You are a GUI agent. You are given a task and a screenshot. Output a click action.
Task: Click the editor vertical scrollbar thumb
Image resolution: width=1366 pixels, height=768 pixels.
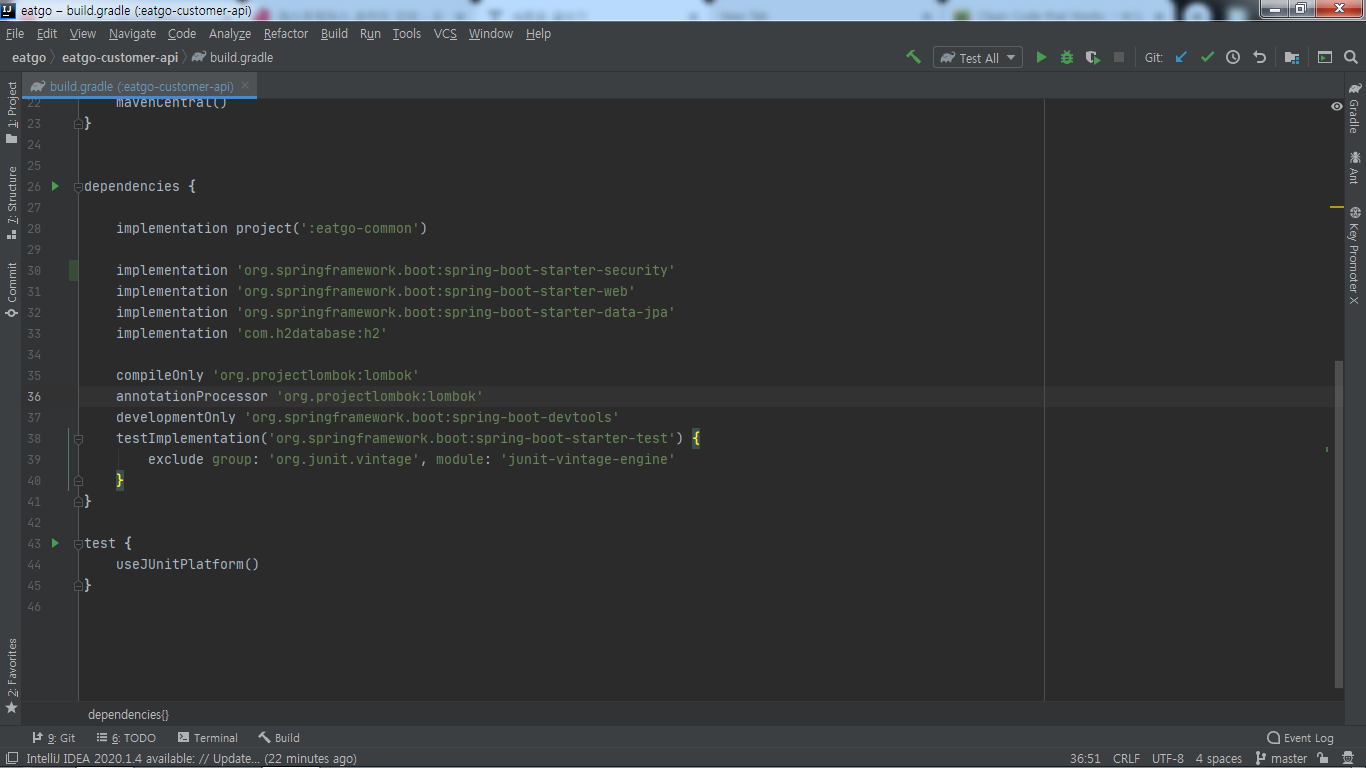pos(1339,525)
